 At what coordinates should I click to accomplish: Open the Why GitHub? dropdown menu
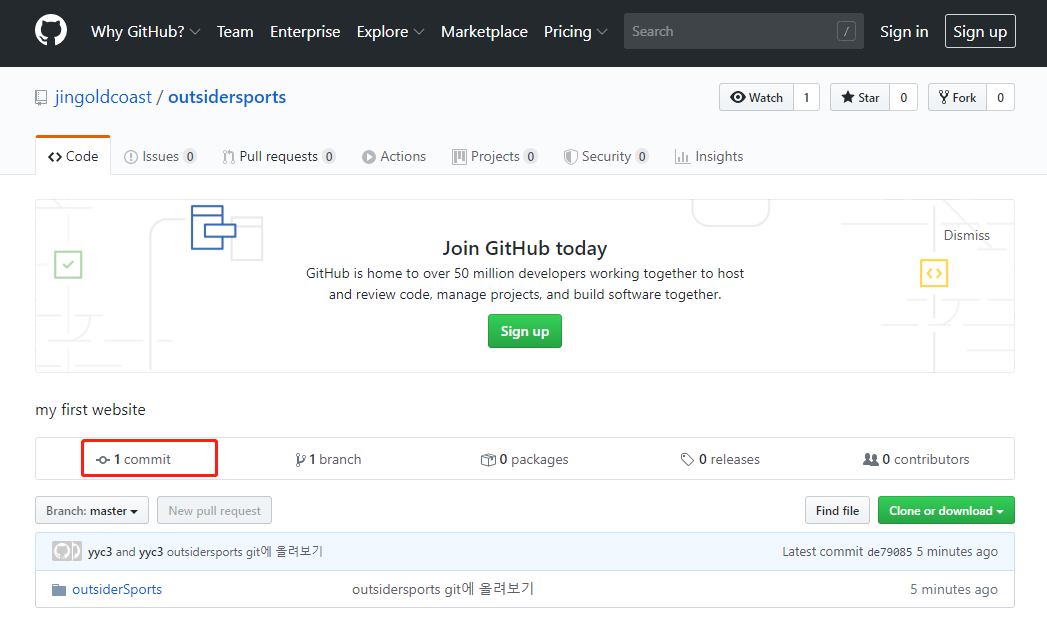point(146,31)
